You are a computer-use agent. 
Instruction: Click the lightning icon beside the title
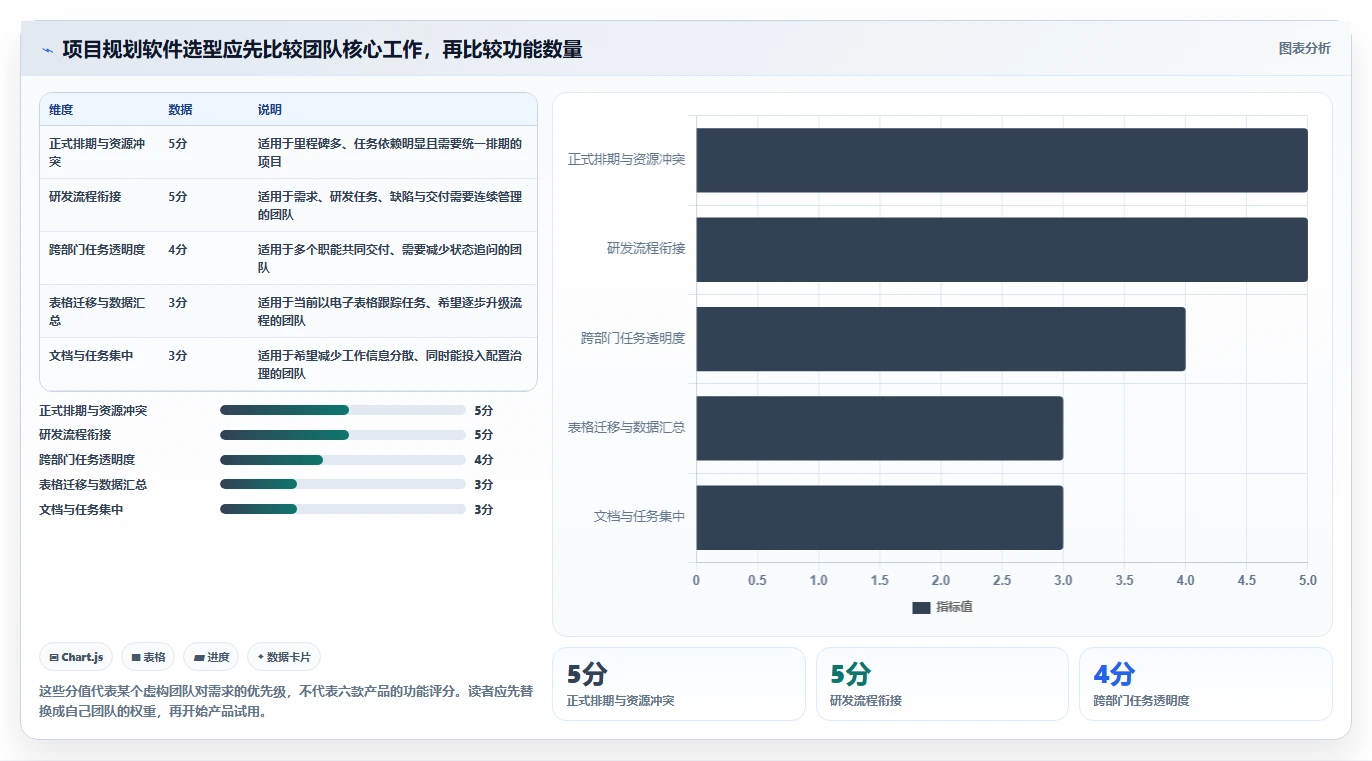[47, 49]
